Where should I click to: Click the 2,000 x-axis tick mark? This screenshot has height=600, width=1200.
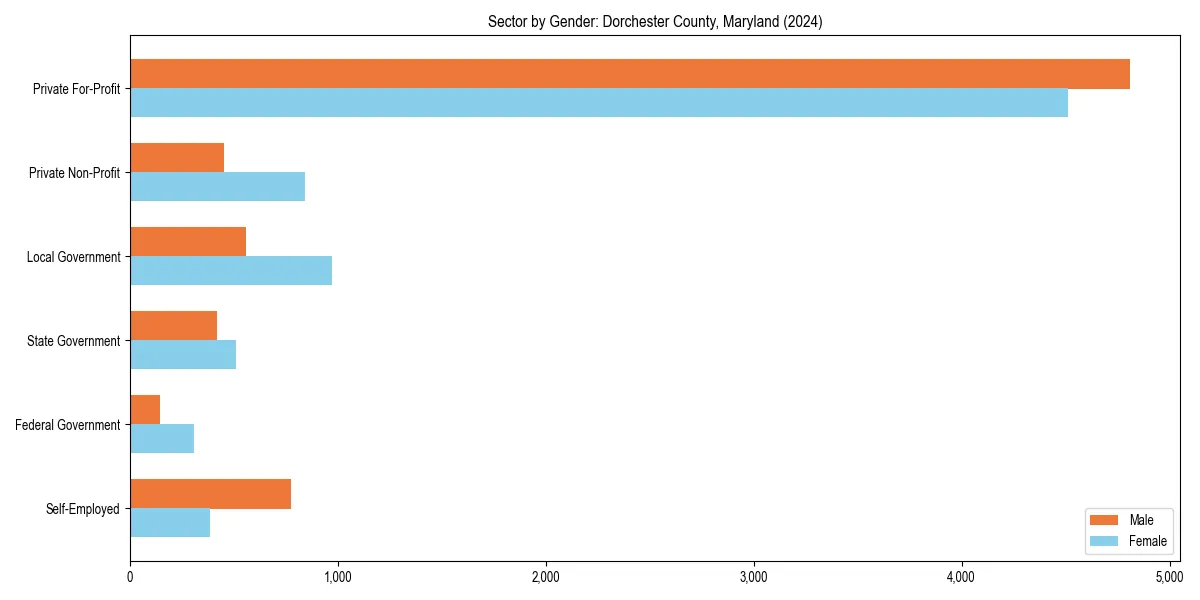pyautogui.click(x=546, y=561)
